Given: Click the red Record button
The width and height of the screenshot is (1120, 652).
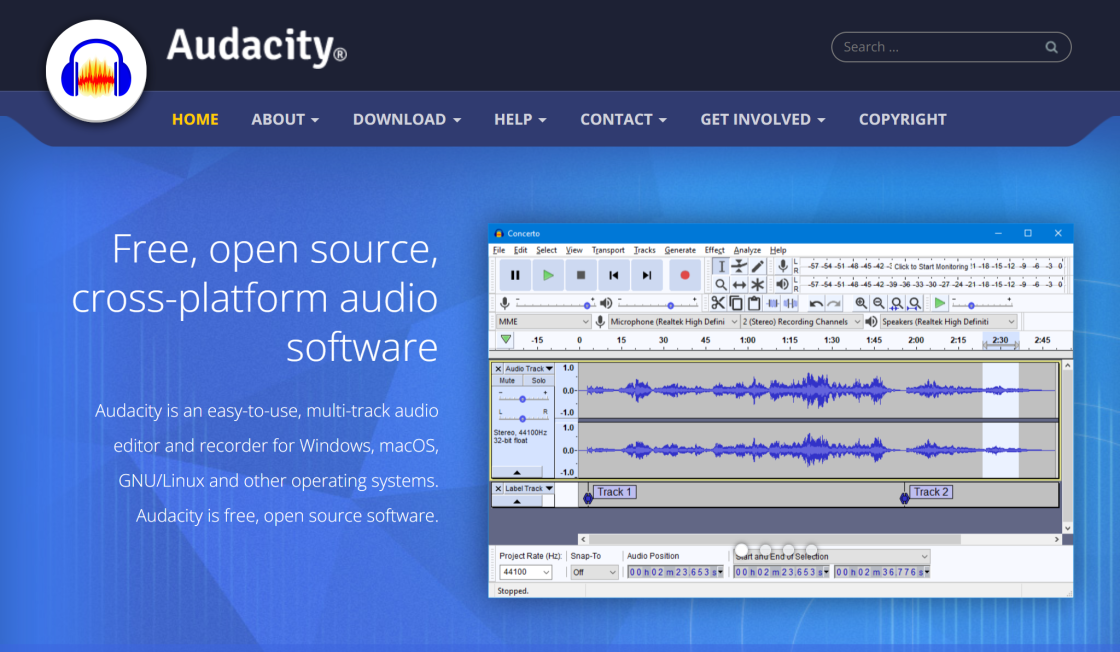Looking at the screenshot, I should coord(684,275).
